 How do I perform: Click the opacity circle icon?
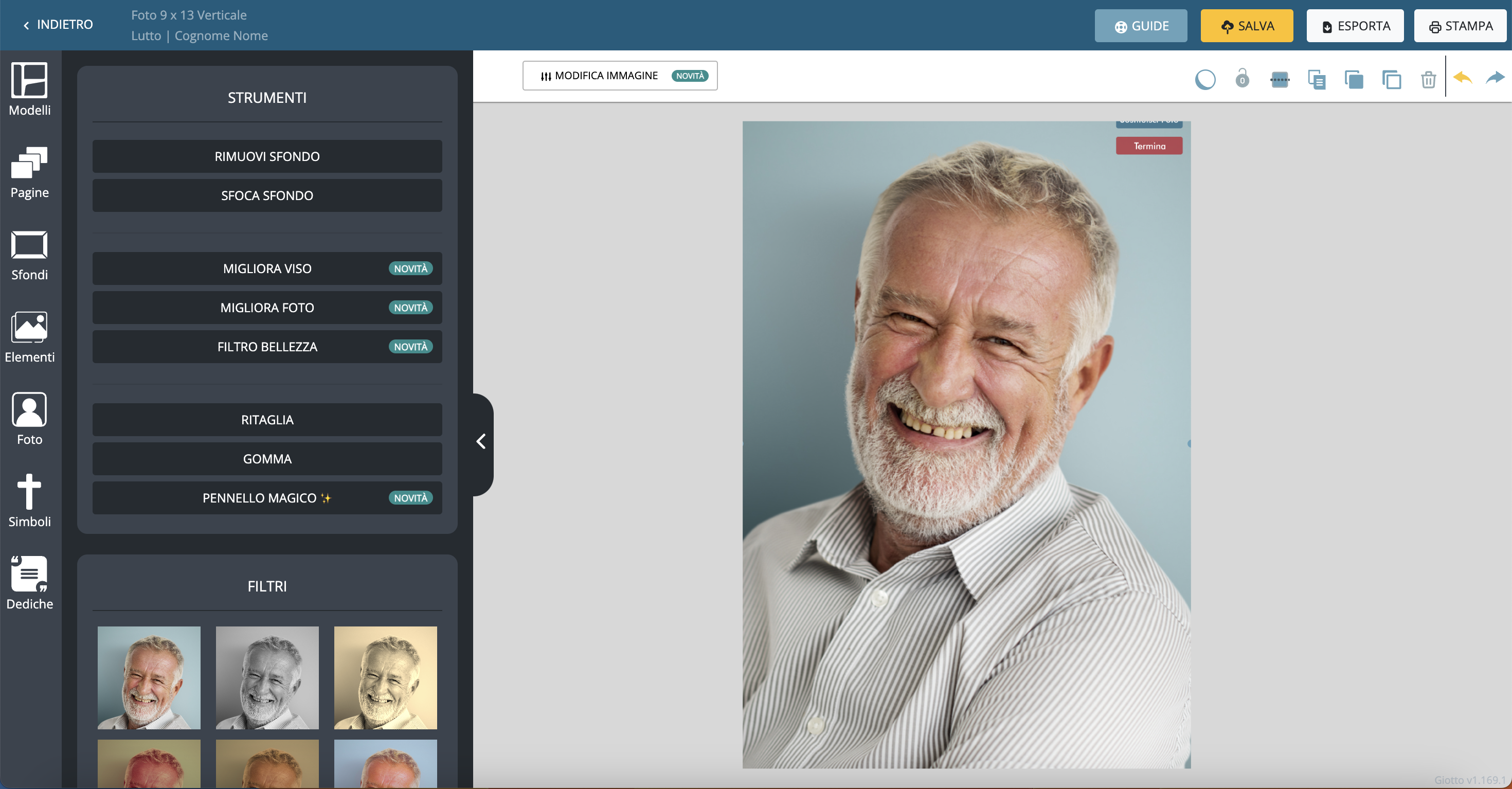pos(1205,79)
